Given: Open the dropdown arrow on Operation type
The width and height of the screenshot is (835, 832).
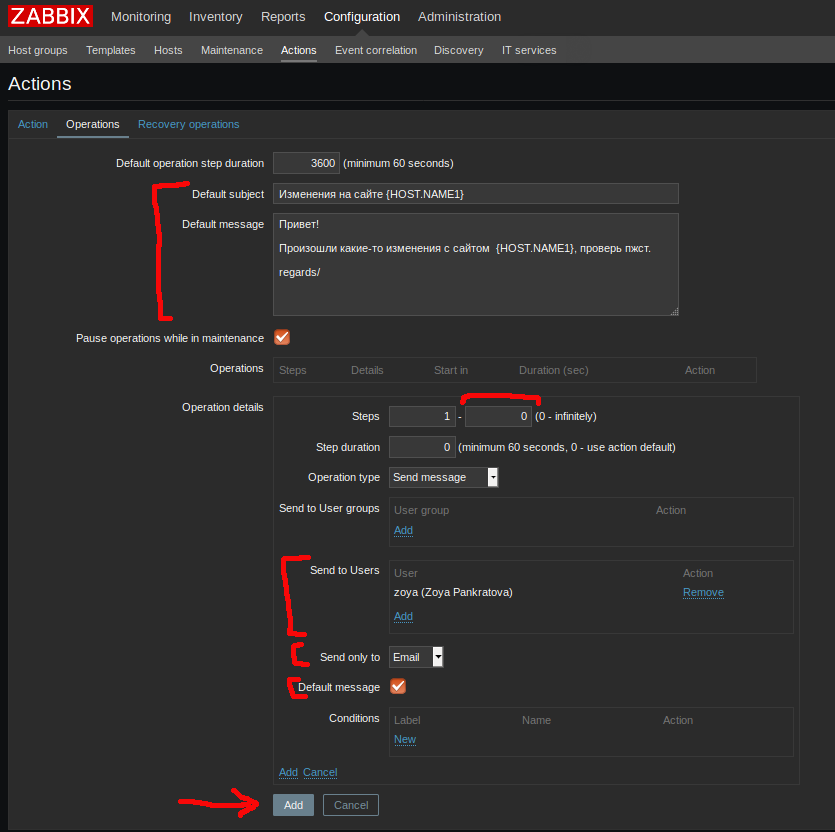Looking at the screenshot, I should tap(490, 477).
